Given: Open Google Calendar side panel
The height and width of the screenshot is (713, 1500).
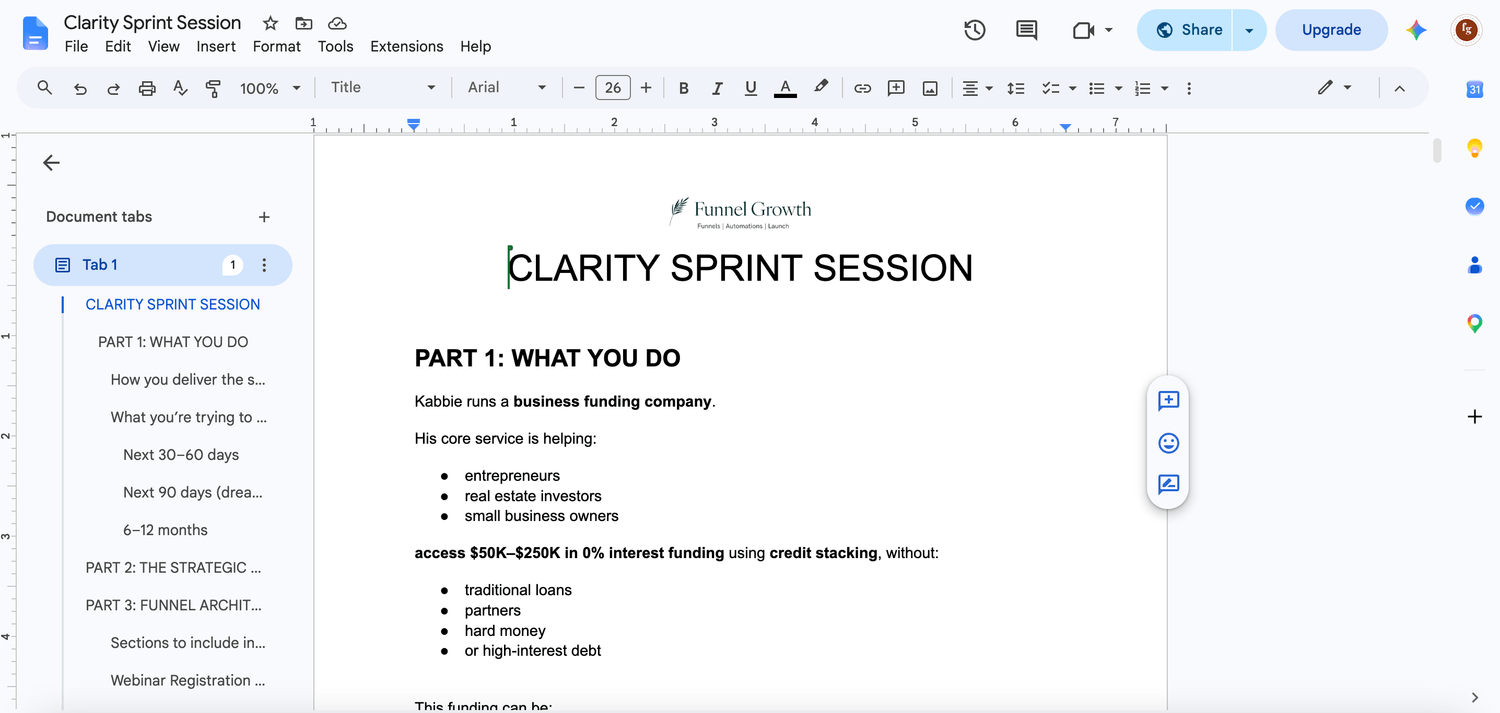Looking at the screenshot, I should (1474, 89).
